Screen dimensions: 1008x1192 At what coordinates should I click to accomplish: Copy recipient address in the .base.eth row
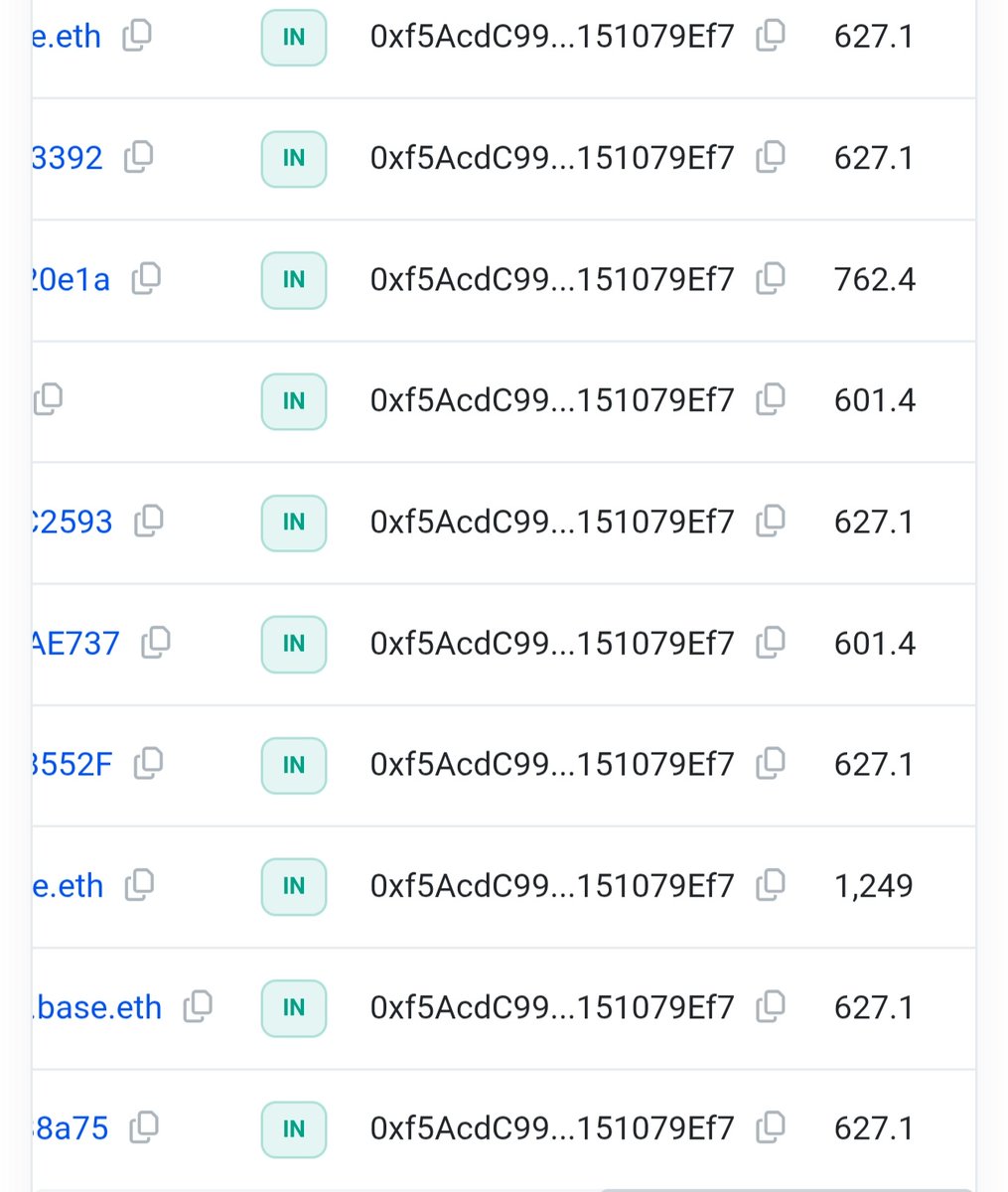pyautogui.click(x=770, y=1006)
